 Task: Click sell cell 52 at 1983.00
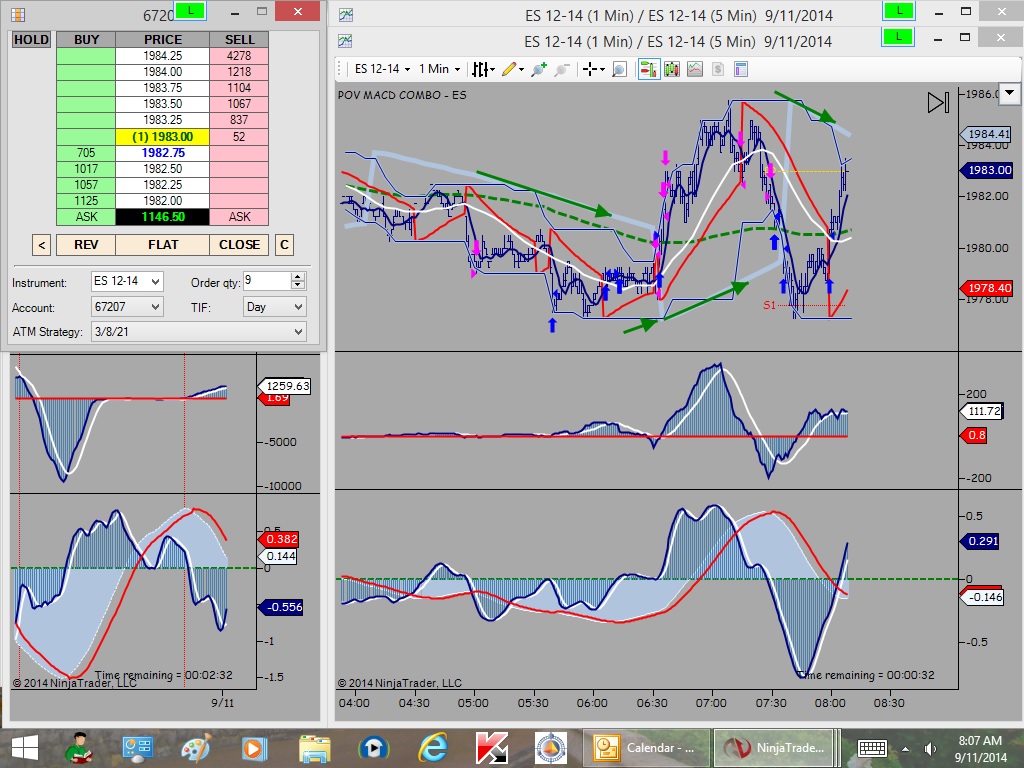(239, 136)
